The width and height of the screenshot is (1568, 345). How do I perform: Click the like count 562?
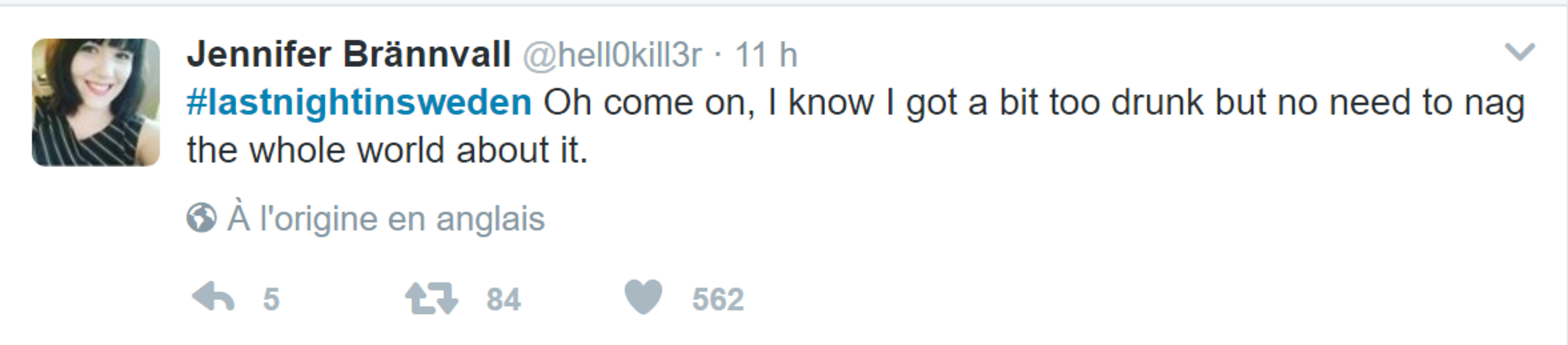pyautogui.click(x=718, y=299)
